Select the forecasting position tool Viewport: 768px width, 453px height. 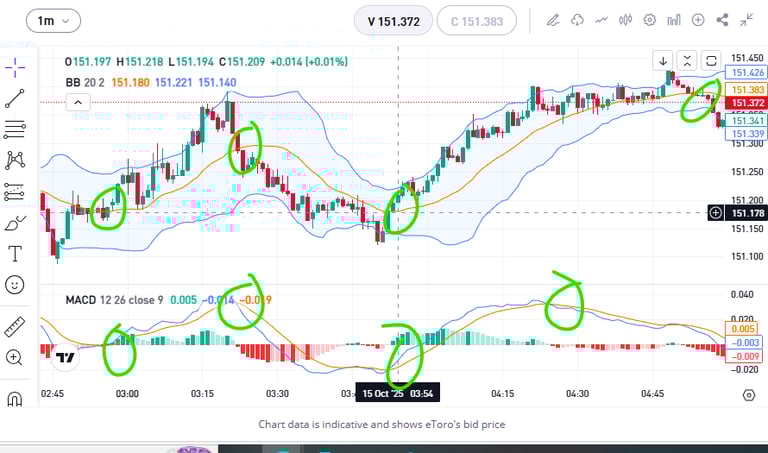15,192
